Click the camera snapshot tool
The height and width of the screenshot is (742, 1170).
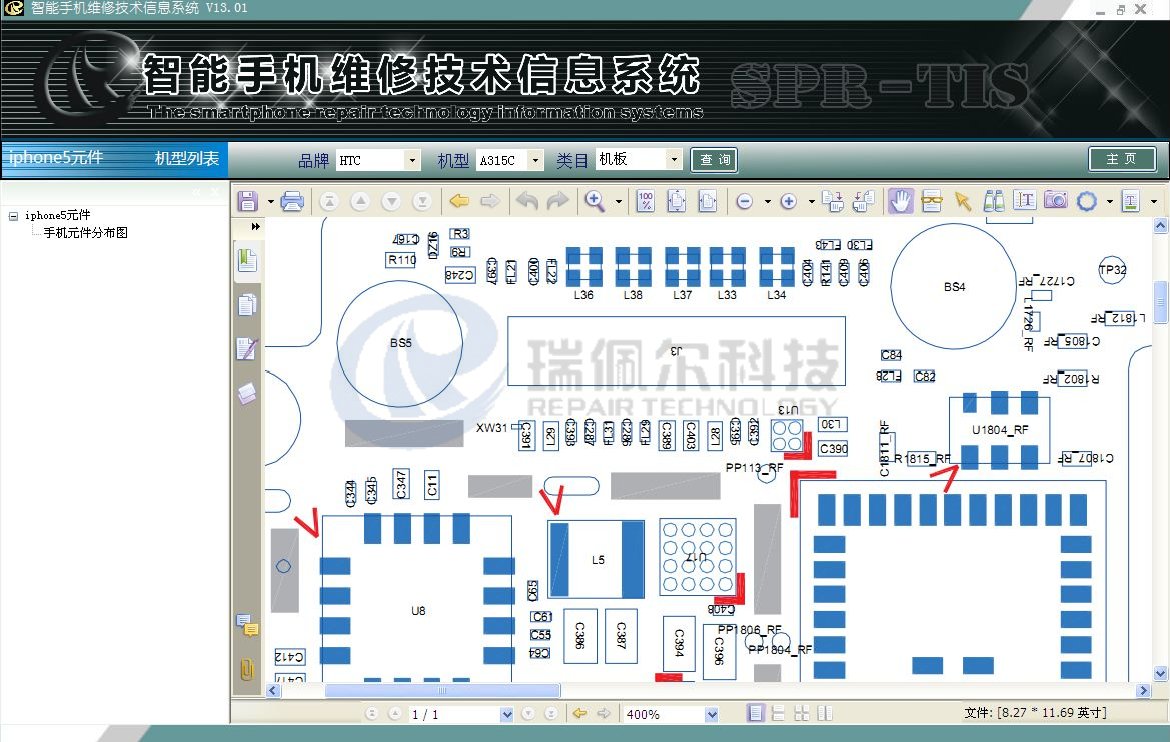[1055, 201]
